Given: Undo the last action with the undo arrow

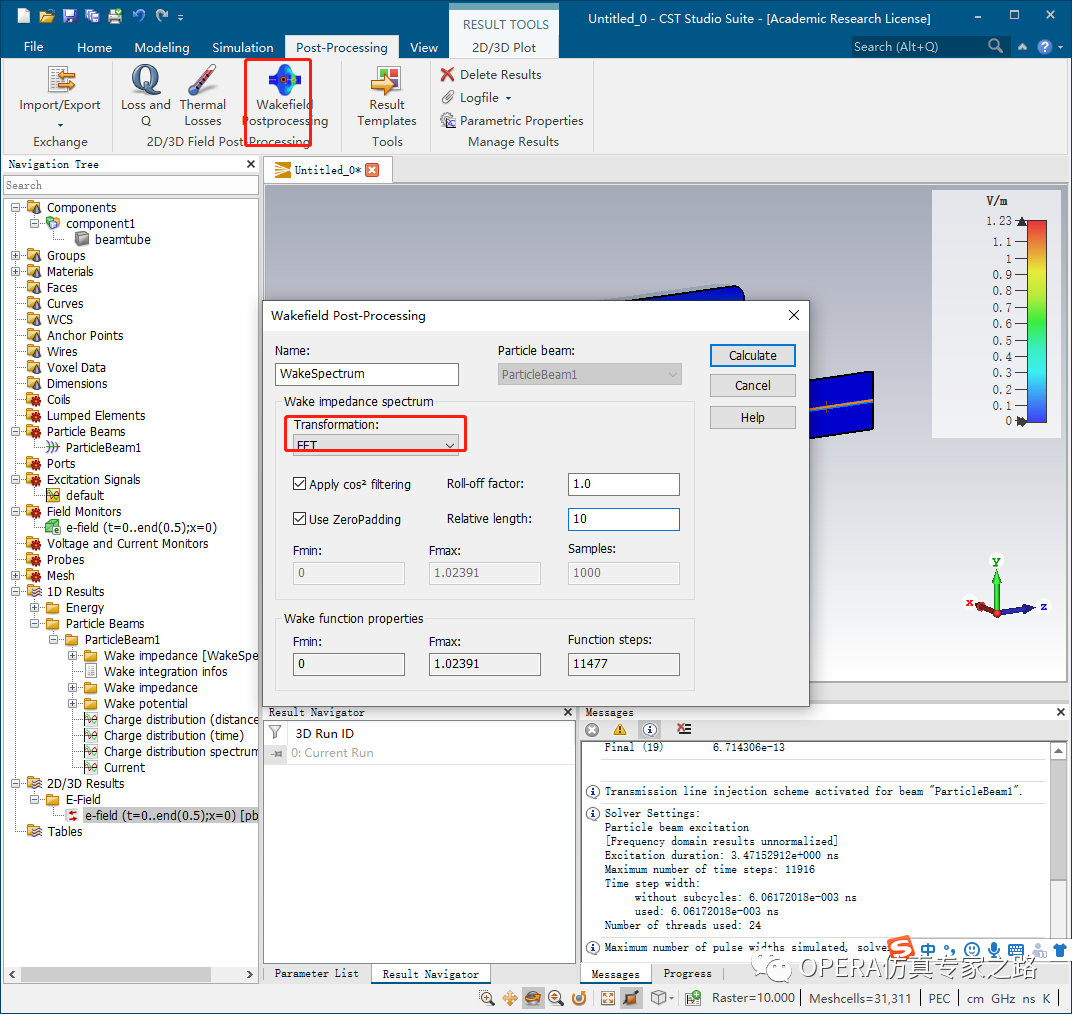Looking at the screenshot, I should click(139, 15).
